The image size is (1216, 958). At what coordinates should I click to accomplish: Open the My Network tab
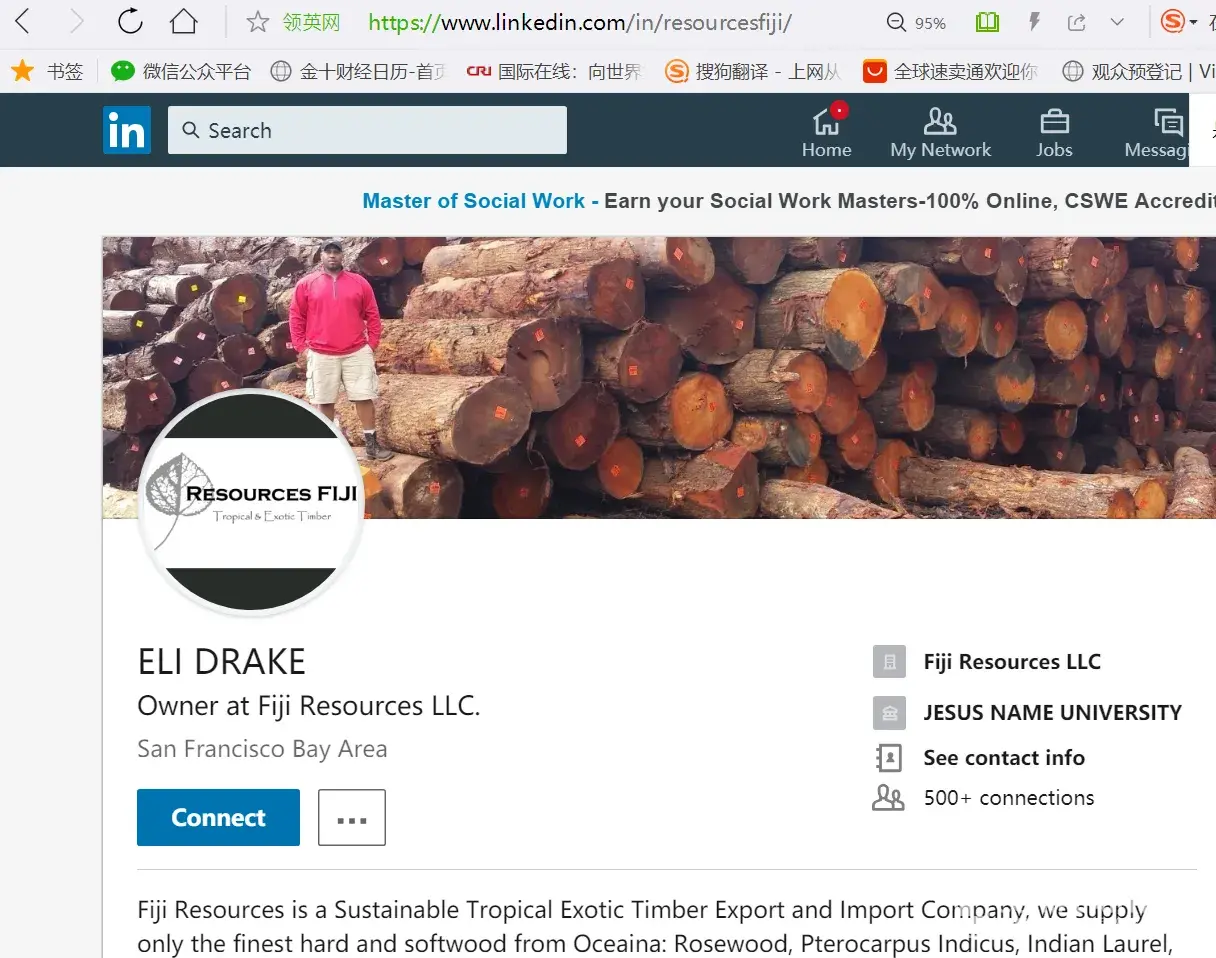(x=940, y=132)
